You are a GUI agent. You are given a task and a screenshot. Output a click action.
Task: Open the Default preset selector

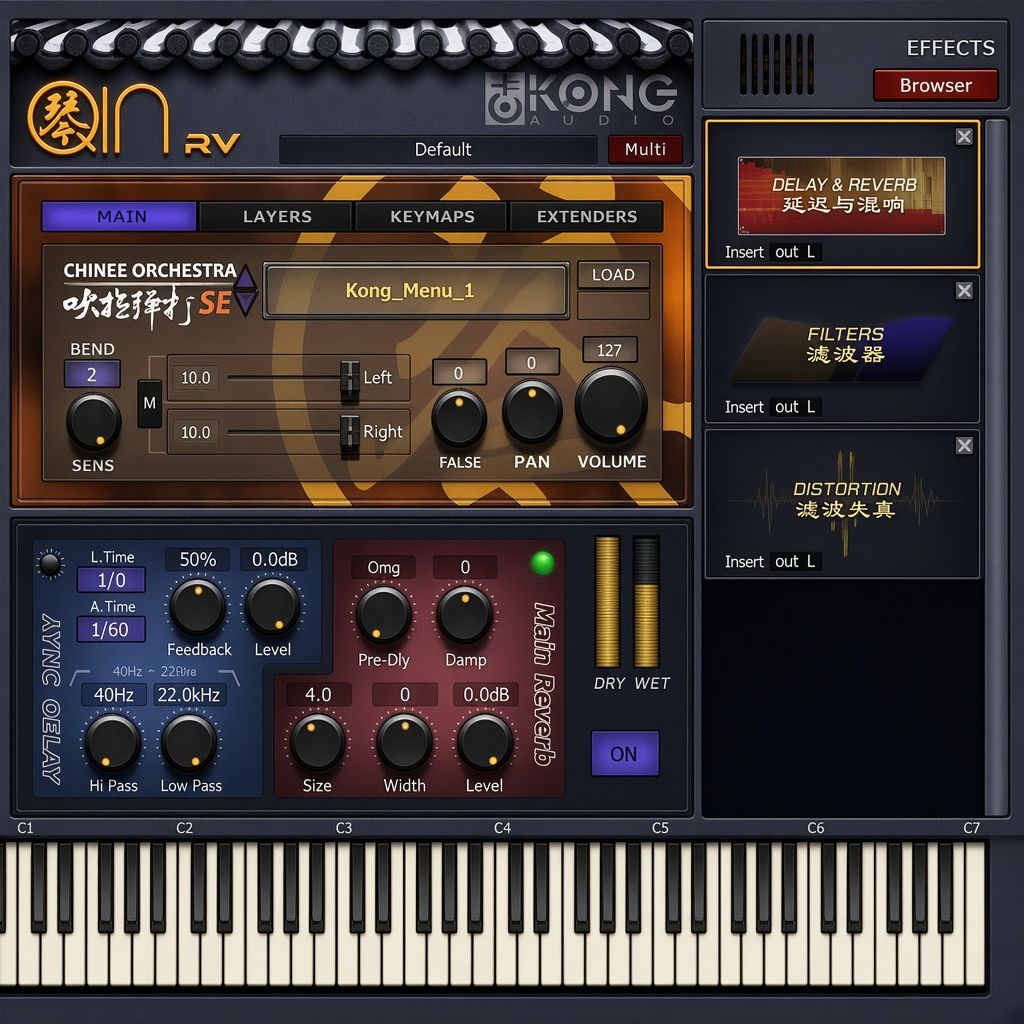point(438,150)
